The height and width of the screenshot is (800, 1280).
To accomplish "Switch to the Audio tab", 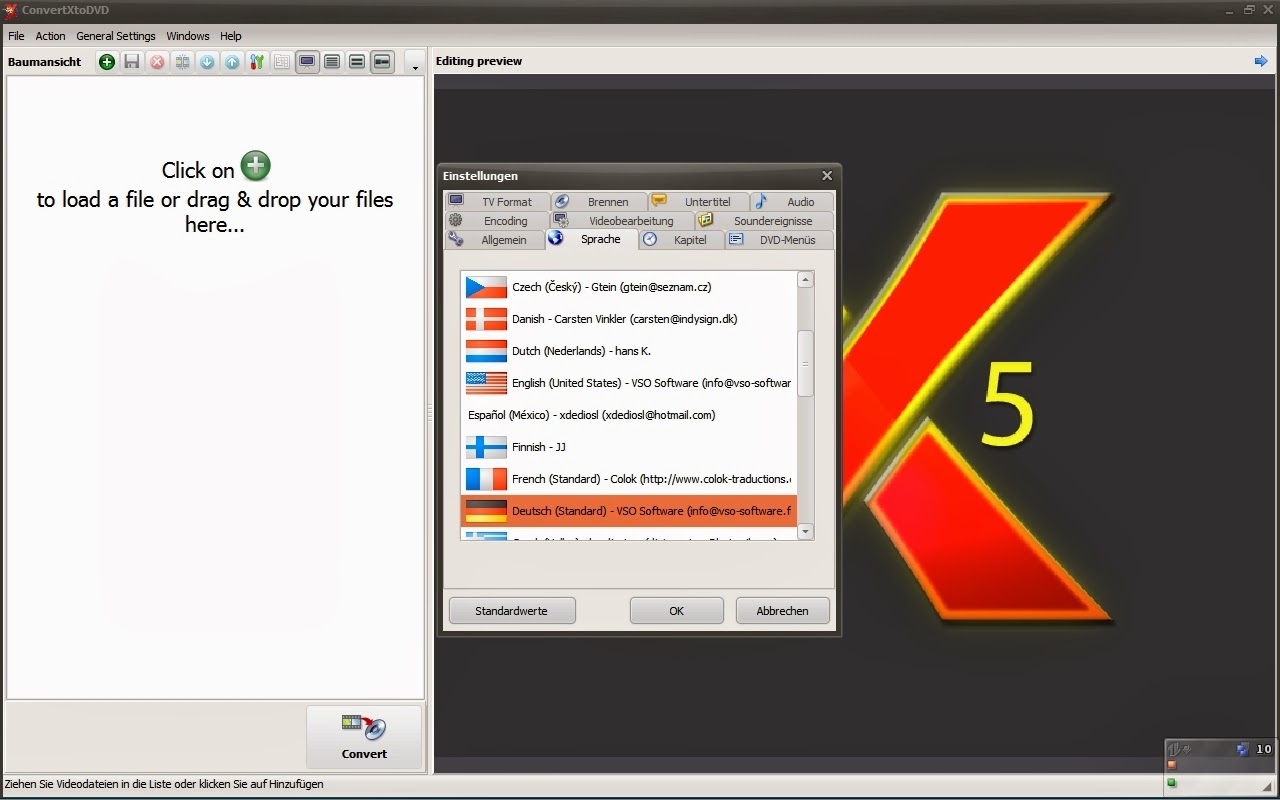I will pyautogui.click(x=791, y=201).
